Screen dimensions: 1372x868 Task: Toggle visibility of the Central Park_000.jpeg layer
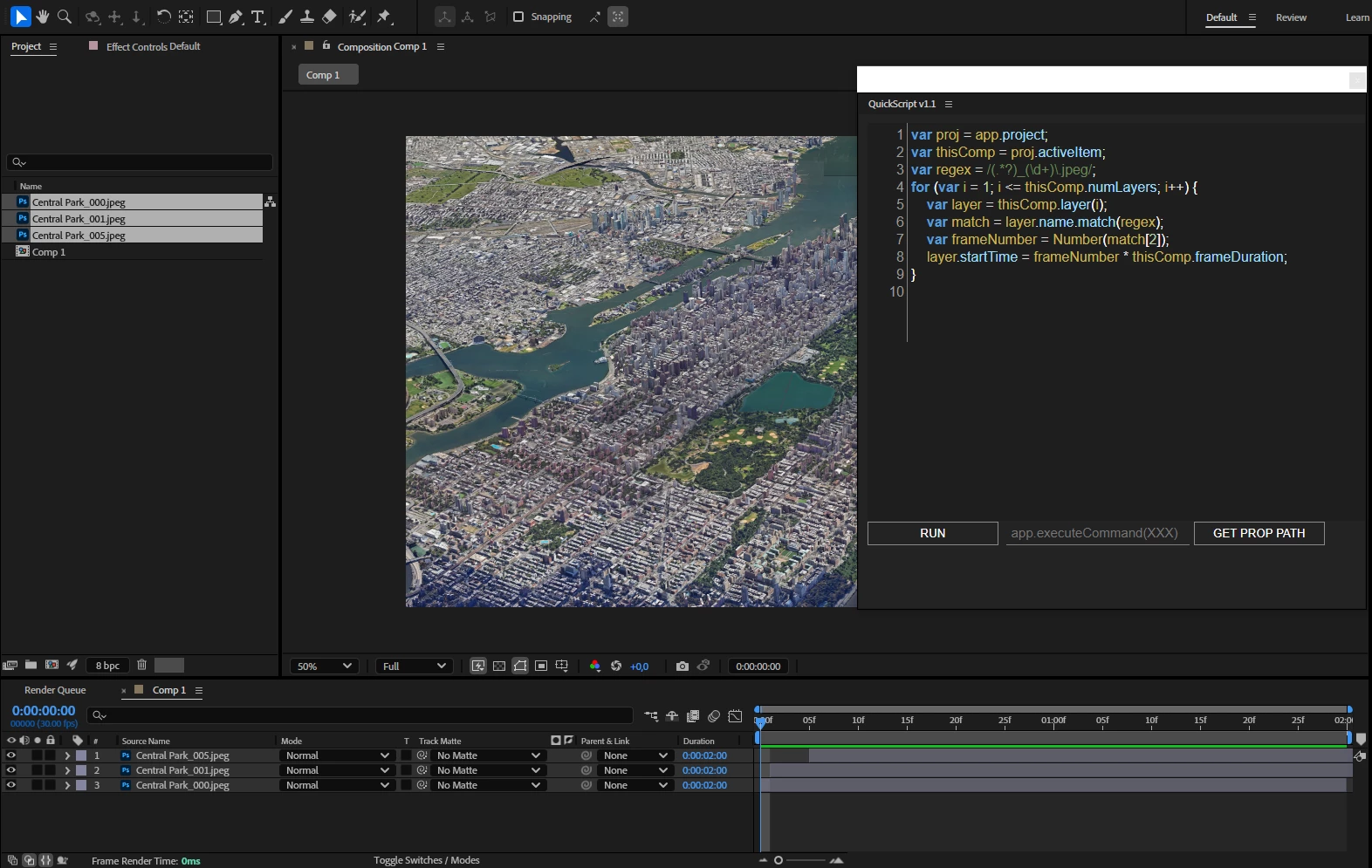(11, 785)
